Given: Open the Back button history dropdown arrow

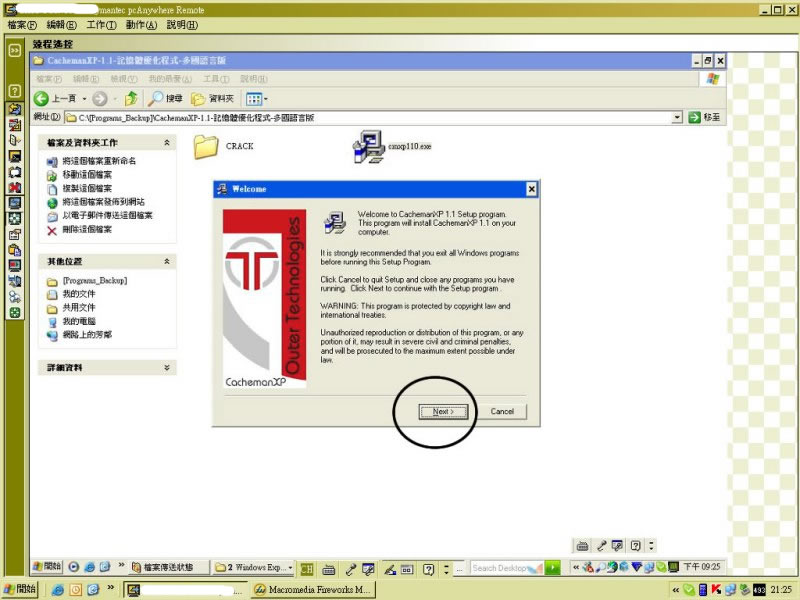Looking at the screenshot, I should 84,99.
